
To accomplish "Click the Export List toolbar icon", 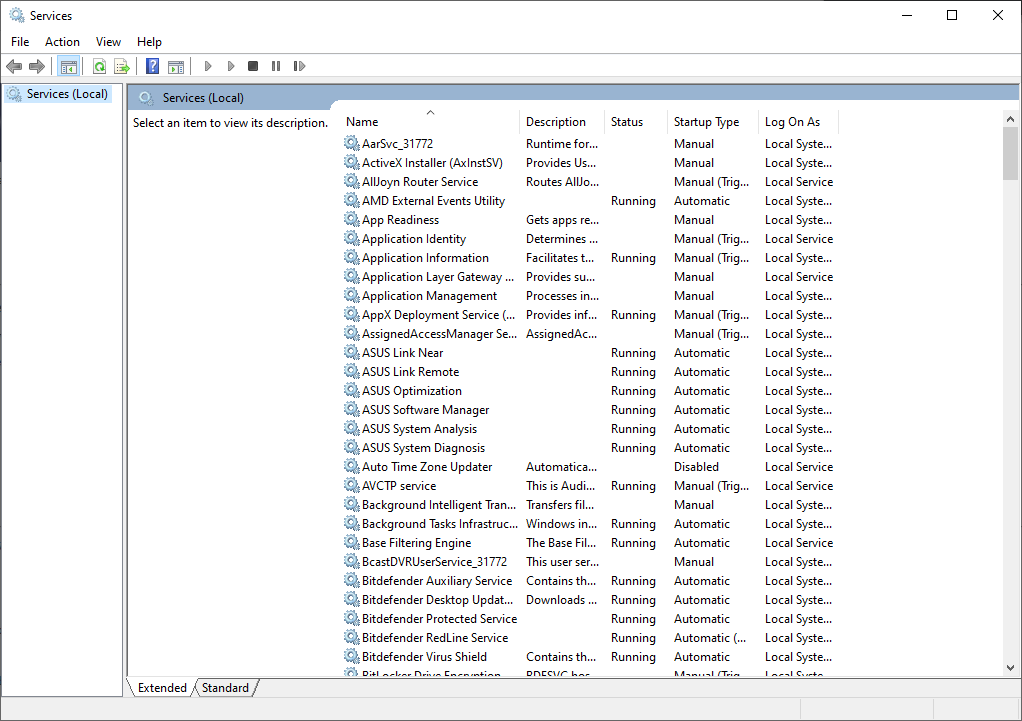I will point(122,66).
